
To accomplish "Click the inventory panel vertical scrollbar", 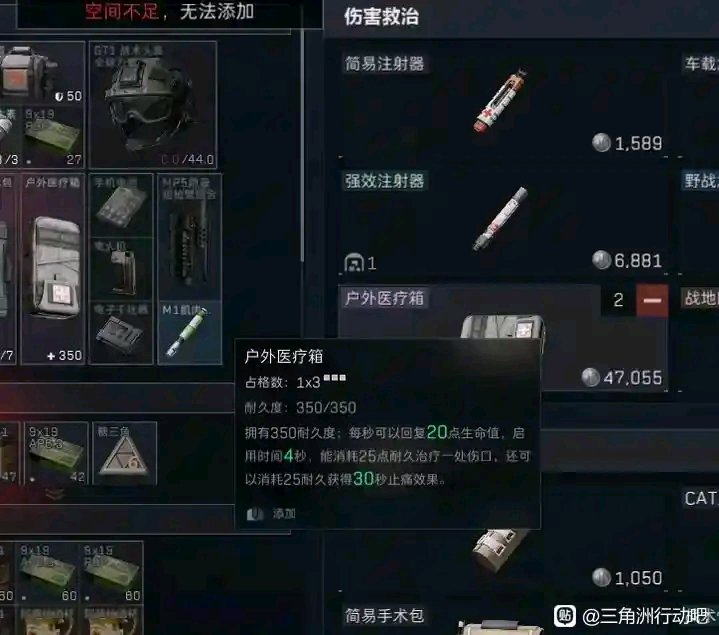I will coord(302,144).
